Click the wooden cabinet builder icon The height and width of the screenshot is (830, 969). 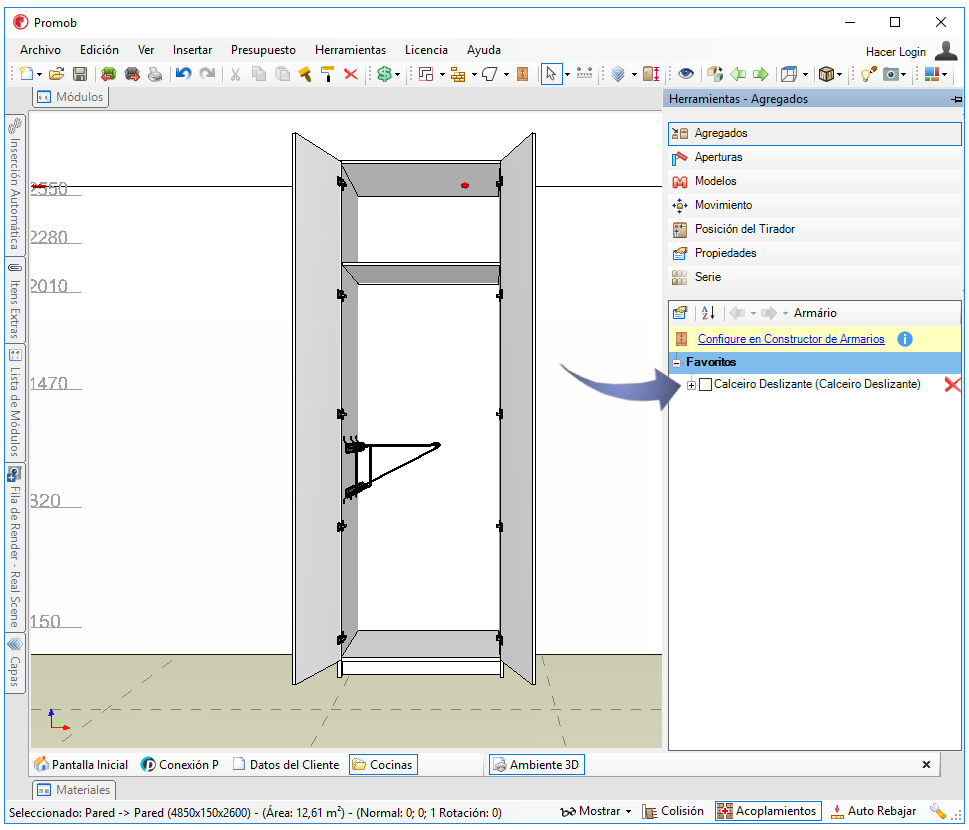[522, 74]
